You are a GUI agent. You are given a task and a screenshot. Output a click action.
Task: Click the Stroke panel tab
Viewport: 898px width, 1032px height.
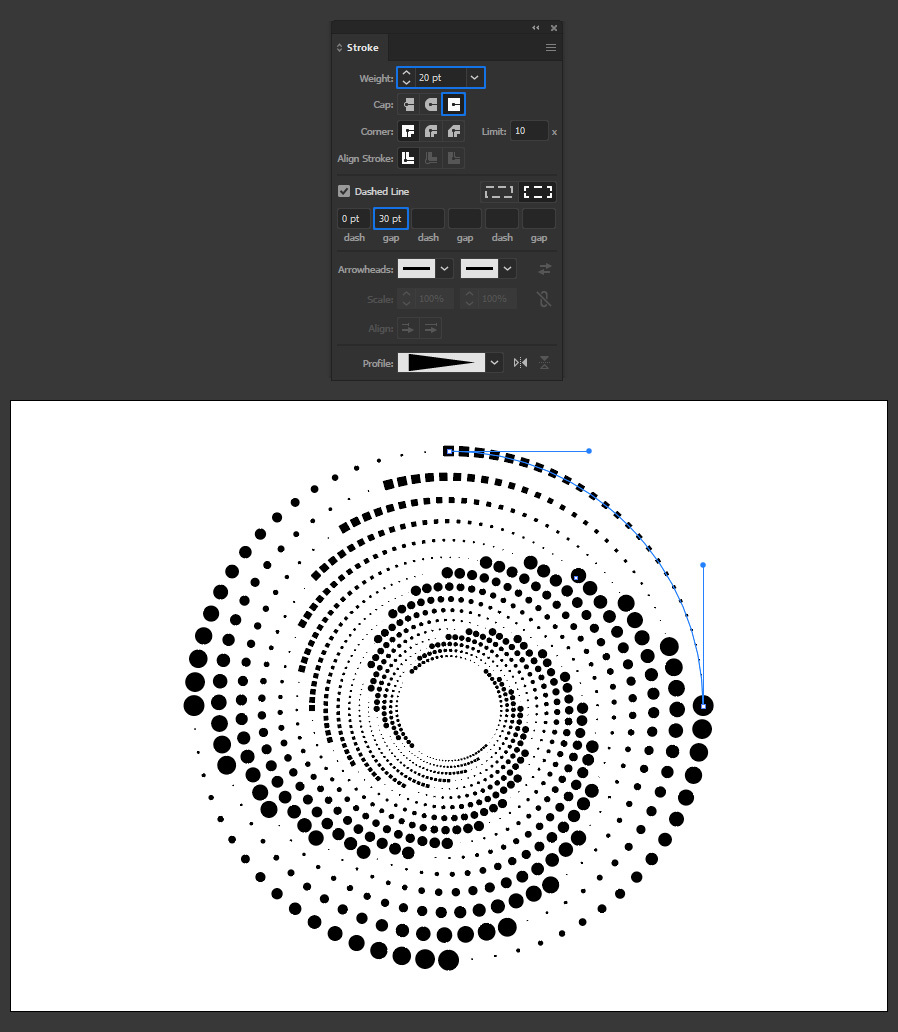point(362,48)
